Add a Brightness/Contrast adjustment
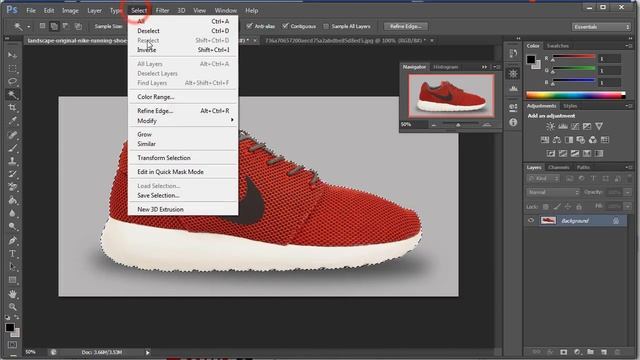 (550, 126)
